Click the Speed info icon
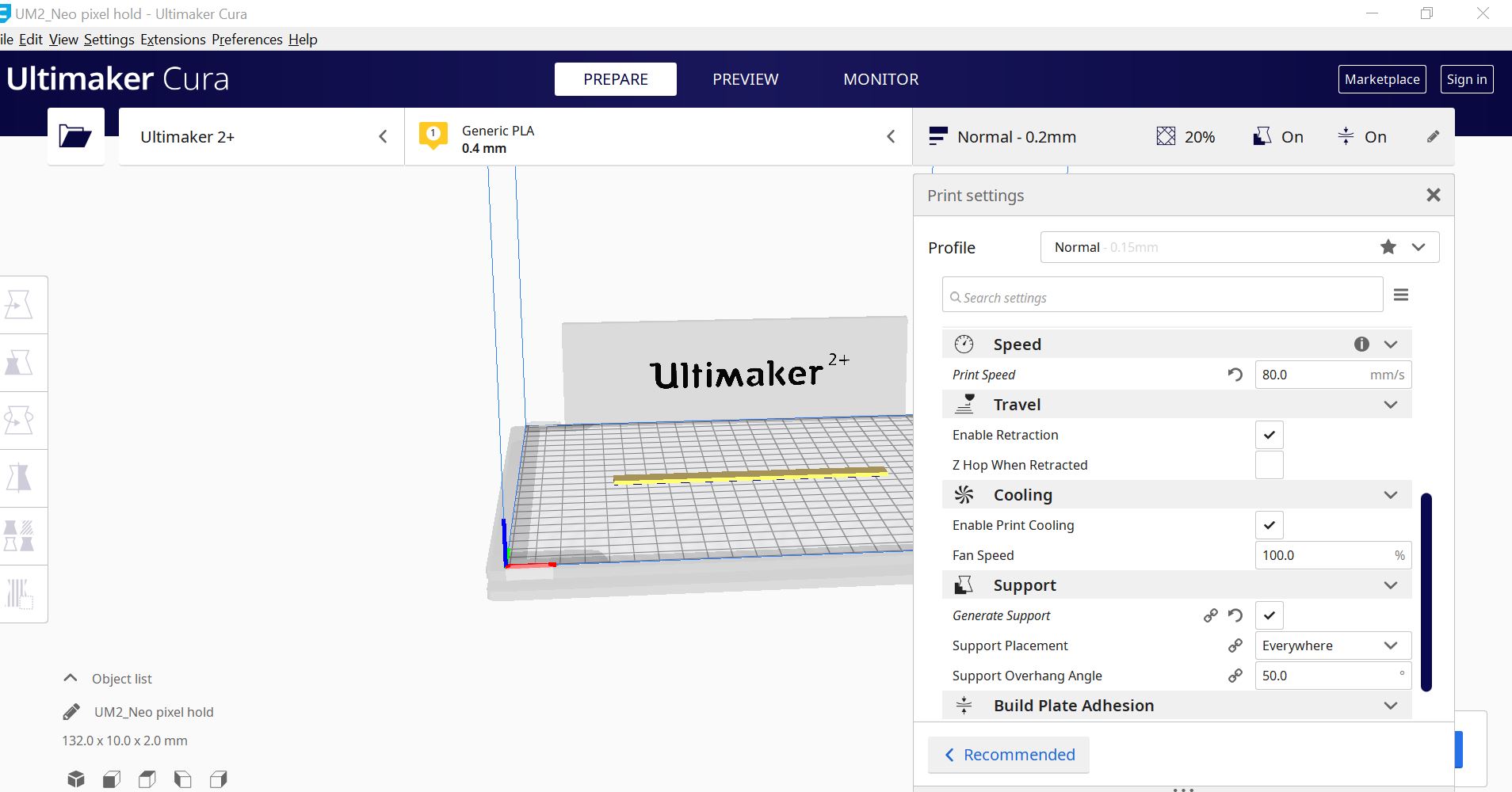The width and height of the screenshot is (1512, 792). pyautogui.click(x=1361, y=344)
